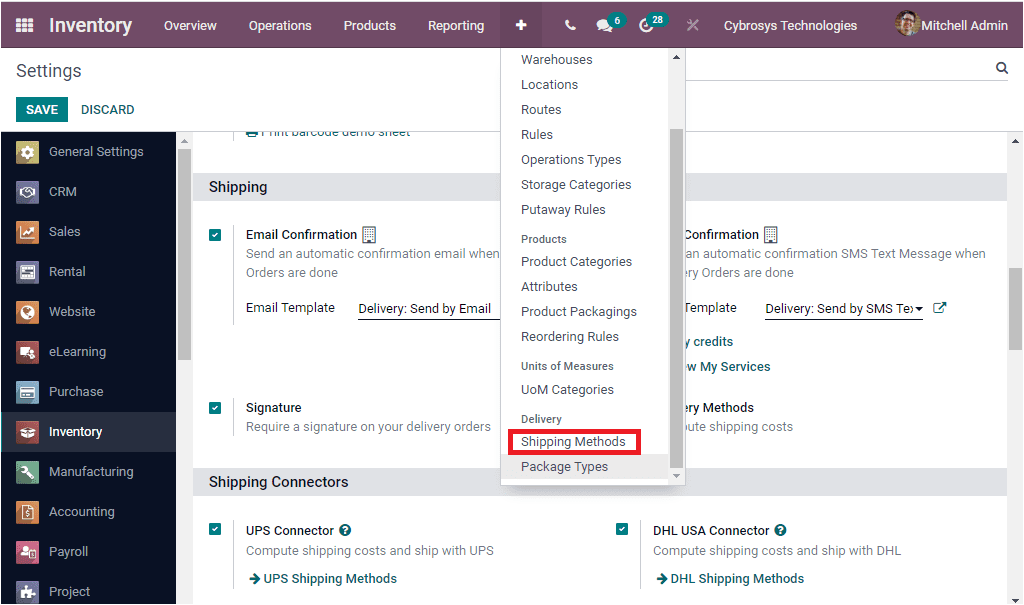
Task: Uncheck the Email Confirmation option
Action: (215, 235)
